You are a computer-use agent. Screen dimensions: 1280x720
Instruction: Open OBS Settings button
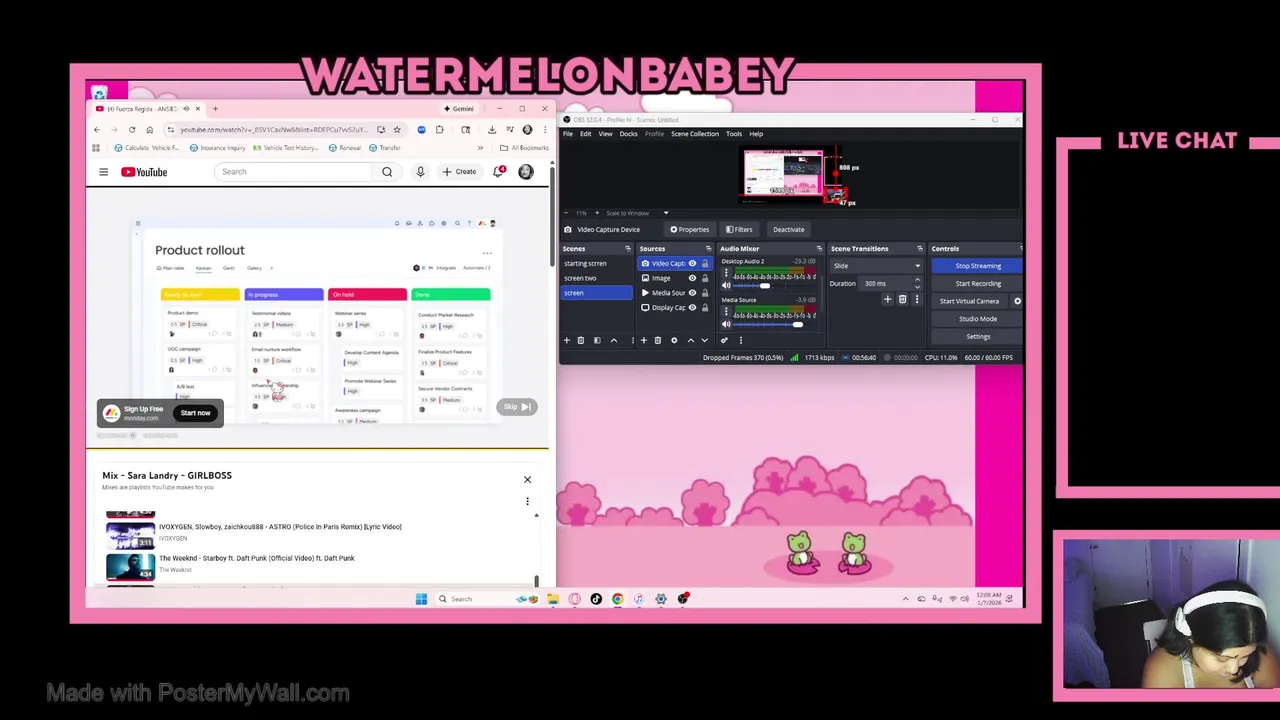click(x=978, y=337)
